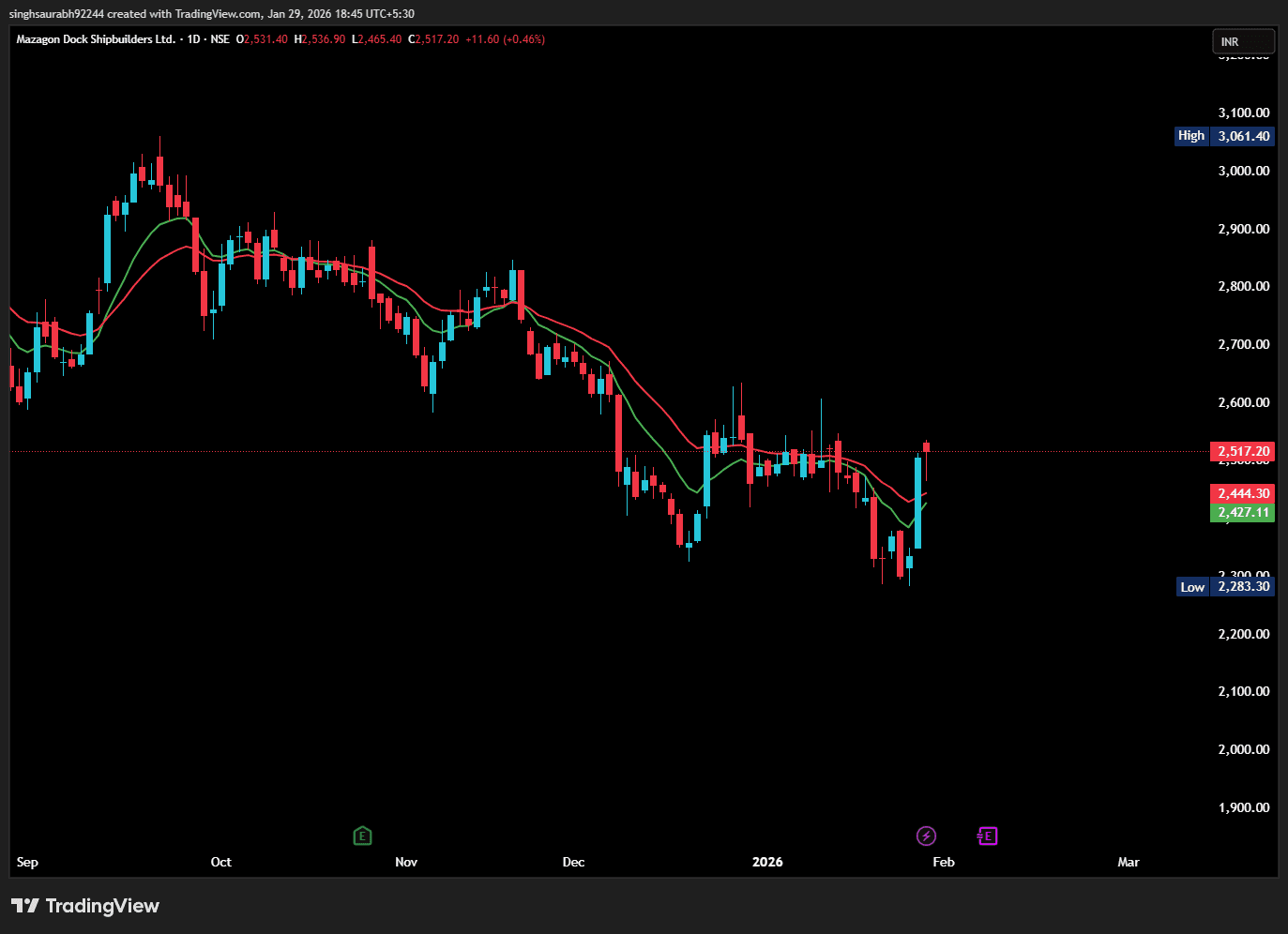This screenshot has height=934, width=1288.
Task: Click the NSE exchange label in the legend
Action: tap(220, 39)
